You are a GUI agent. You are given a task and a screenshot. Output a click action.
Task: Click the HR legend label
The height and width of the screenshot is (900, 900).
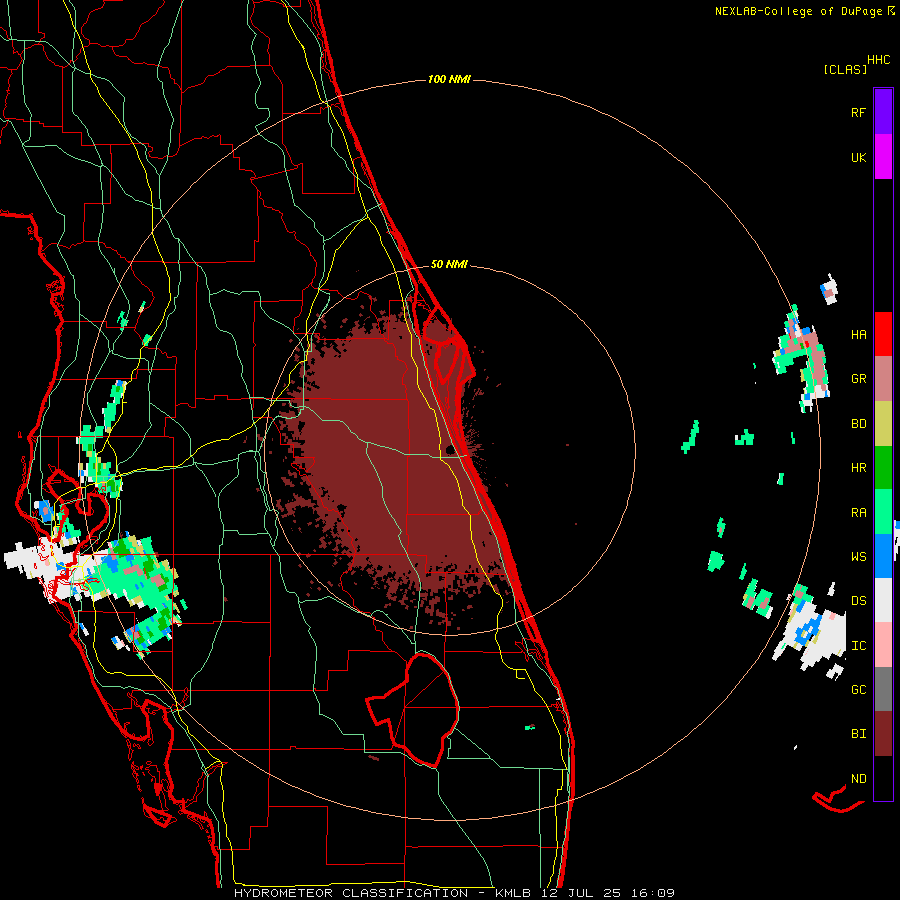point(858,468)
